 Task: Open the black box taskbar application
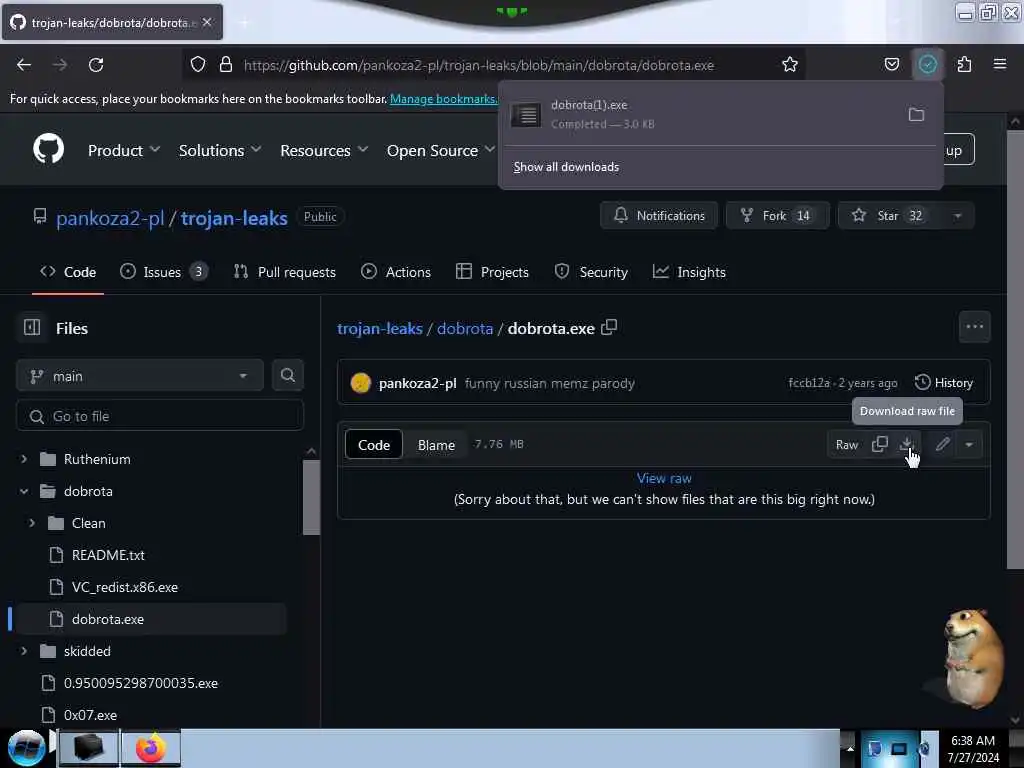[x=88, y=748]
